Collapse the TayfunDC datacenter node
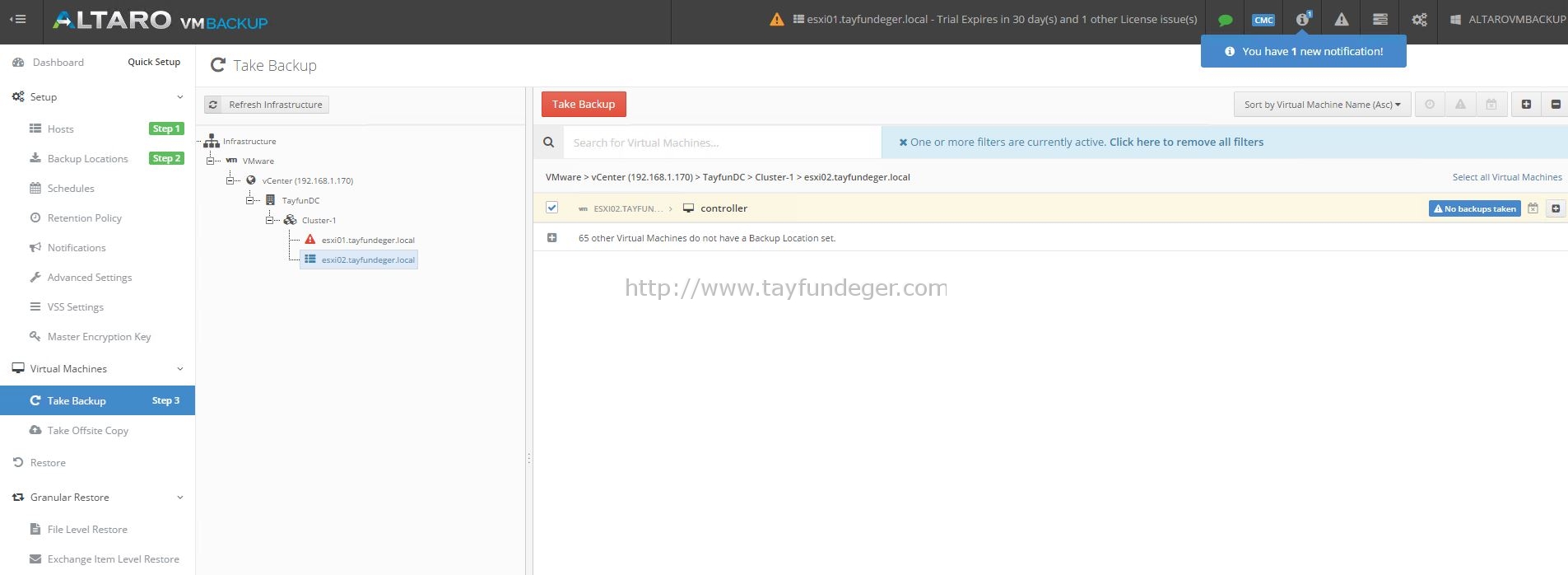This screenshot has height=575, width=1568. point(250,200)
